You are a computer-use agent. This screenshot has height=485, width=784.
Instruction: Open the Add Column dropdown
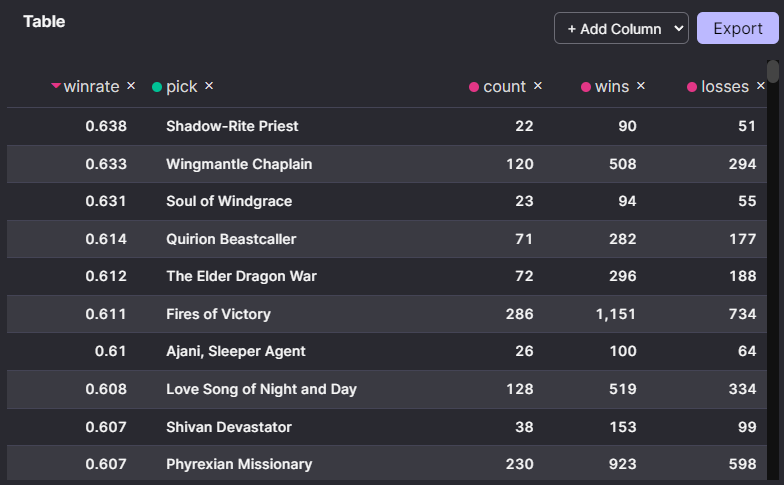click(x=621, y=28)
